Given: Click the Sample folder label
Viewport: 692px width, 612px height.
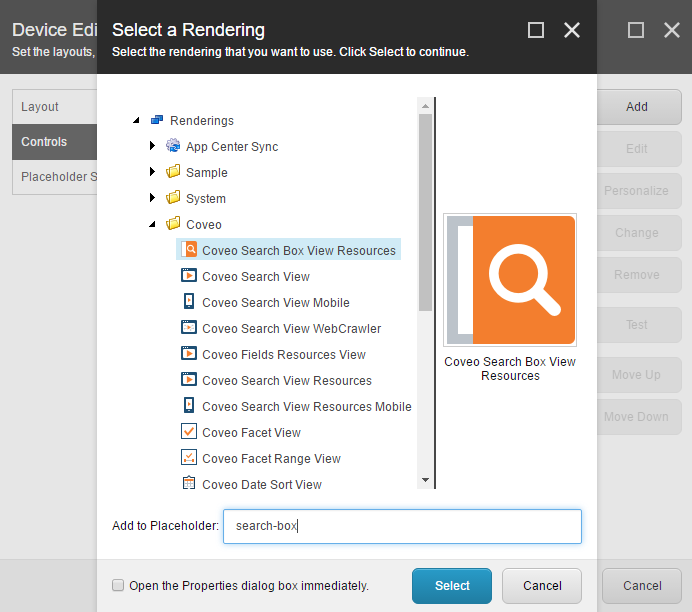Looking at the screenshot, I should click(x=207, y=173).
